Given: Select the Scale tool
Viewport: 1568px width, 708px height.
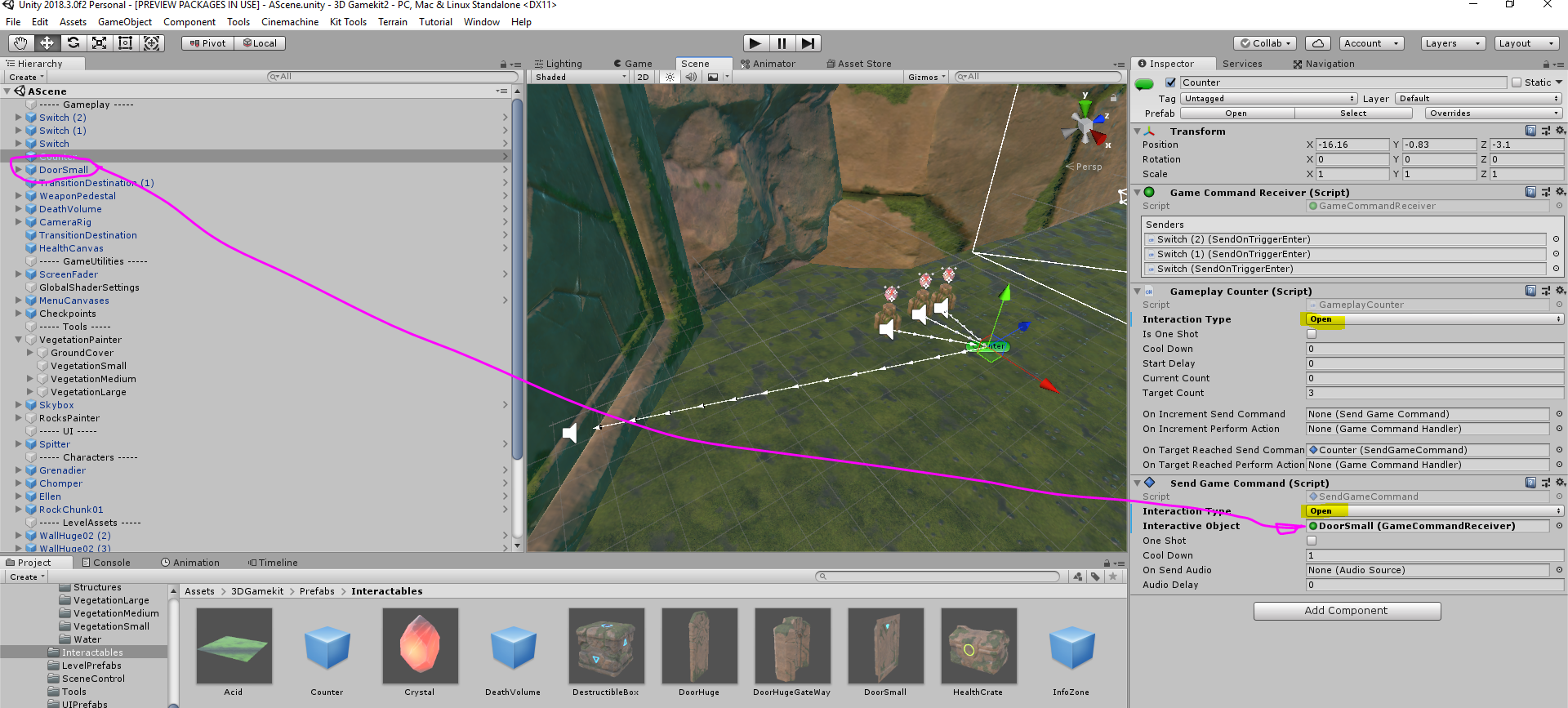Looking at the screenshot, I should click(x=99, y=43).
